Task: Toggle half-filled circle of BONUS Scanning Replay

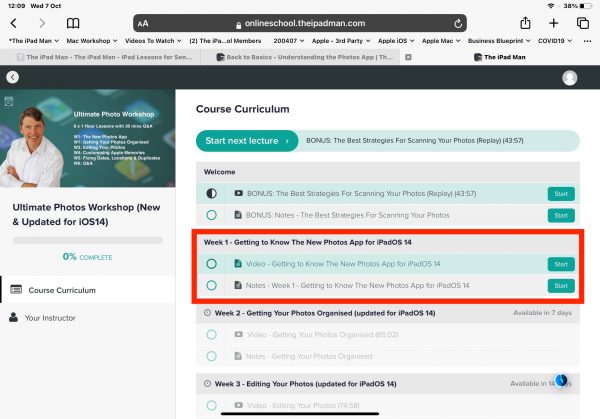Action: point(211,194)
